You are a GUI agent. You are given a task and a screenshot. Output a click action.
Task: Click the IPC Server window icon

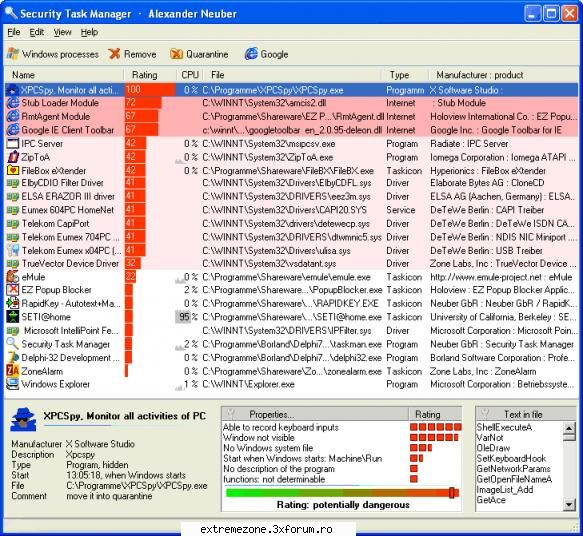tap(13, 143)
